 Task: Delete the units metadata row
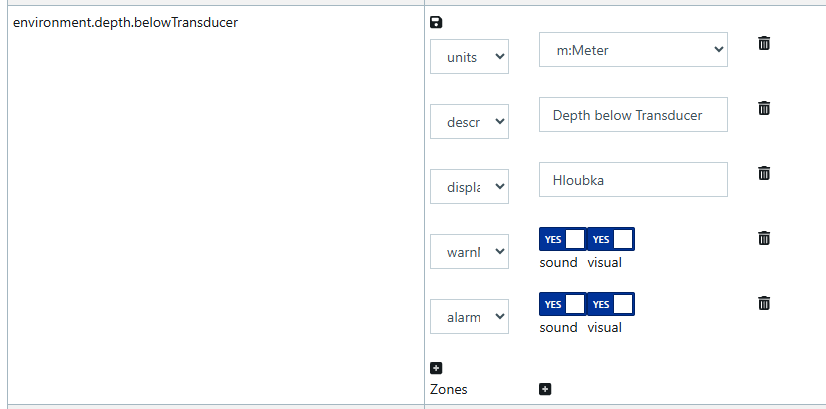coord(764,43)
